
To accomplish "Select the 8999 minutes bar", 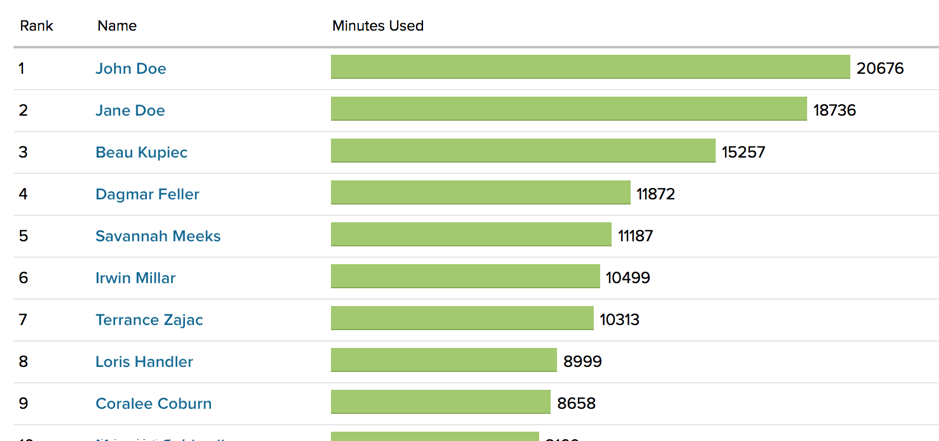I will pyautogui.click(x=443, y=361).
